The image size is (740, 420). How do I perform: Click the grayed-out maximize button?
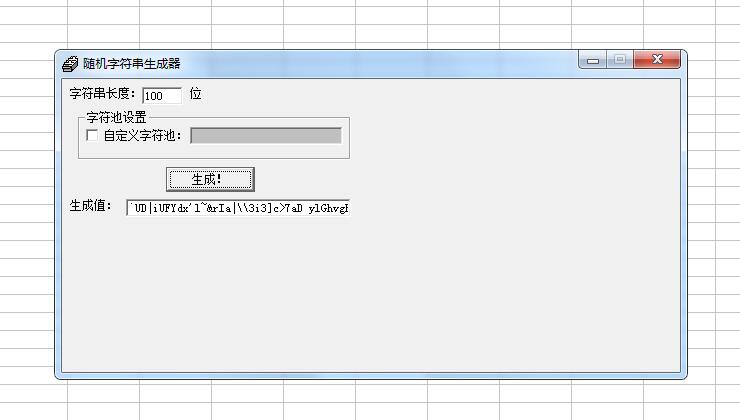(620, 60)
